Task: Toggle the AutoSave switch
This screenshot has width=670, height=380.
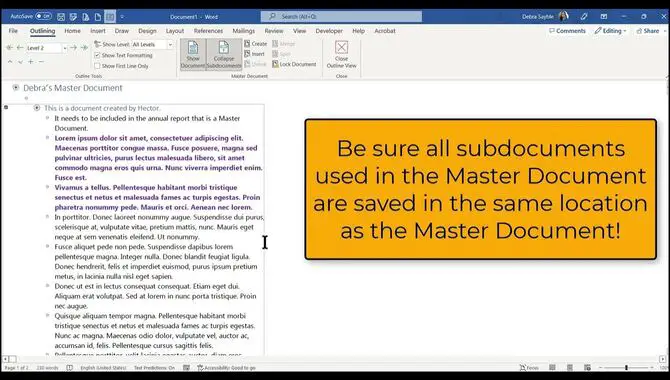Action: [43, 16]
